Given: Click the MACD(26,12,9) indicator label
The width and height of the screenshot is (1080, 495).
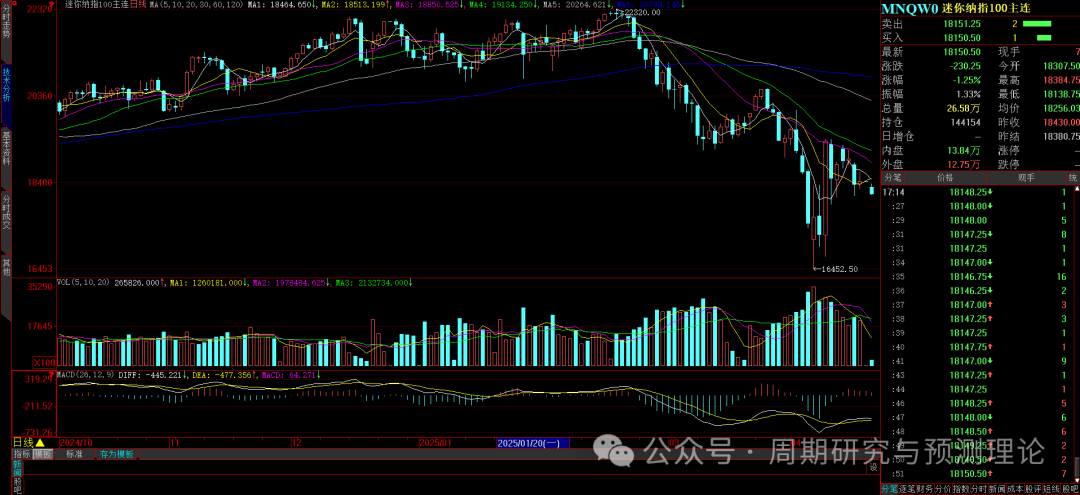Looking at the screenshot, I should coord(80,374).
